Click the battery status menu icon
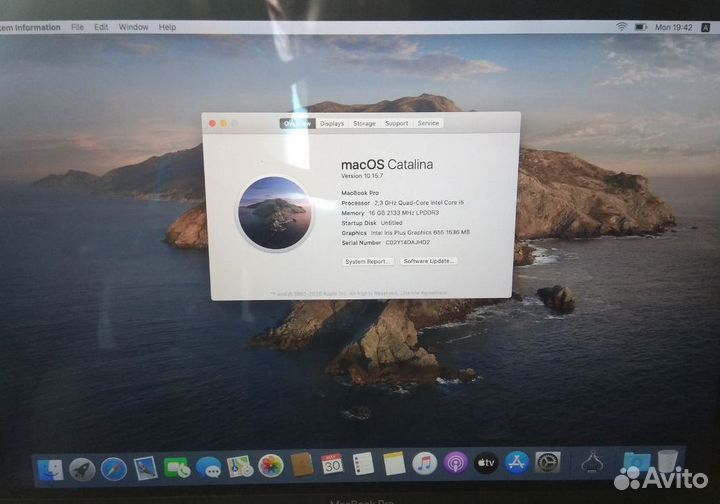The width and height of the screenshot is (720, 504). 641,28
